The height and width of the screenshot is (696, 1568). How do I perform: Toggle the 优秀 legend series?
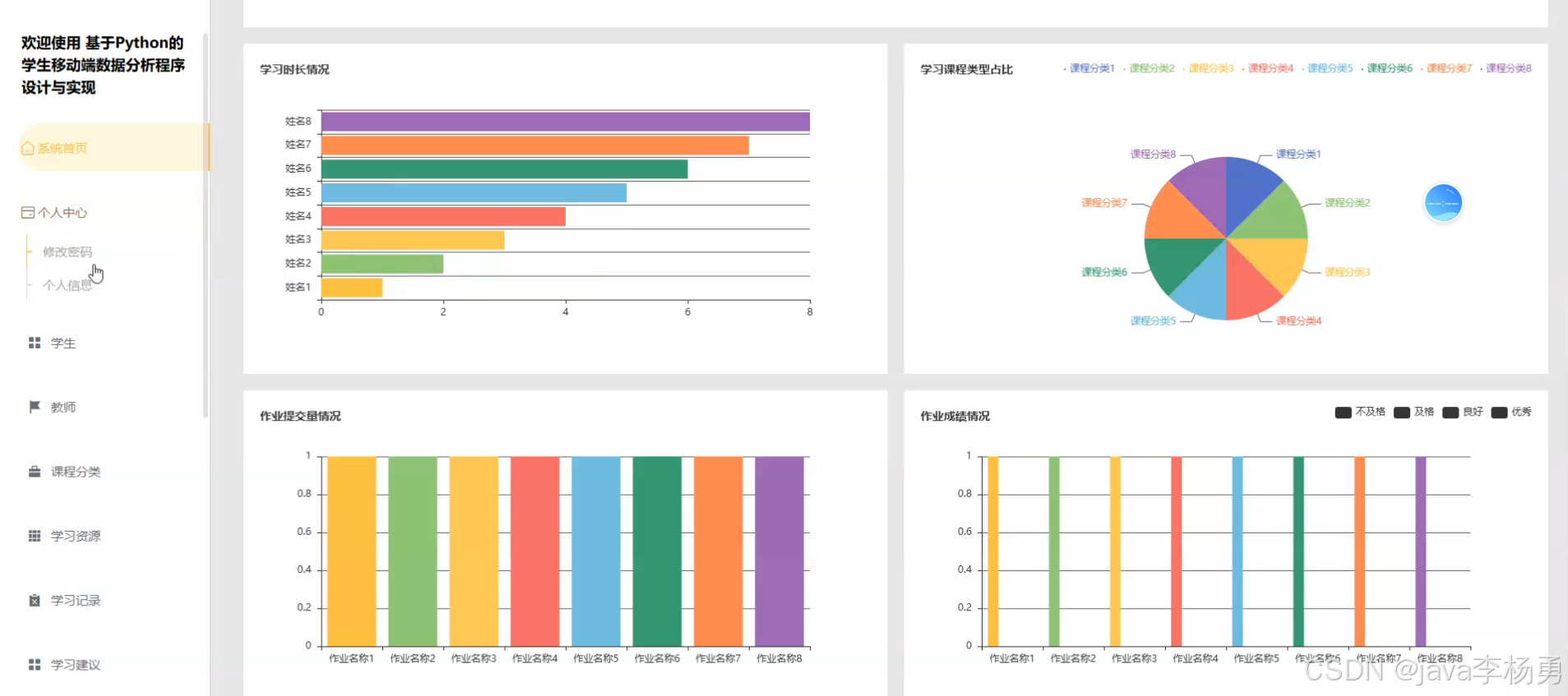(1511, 412)
